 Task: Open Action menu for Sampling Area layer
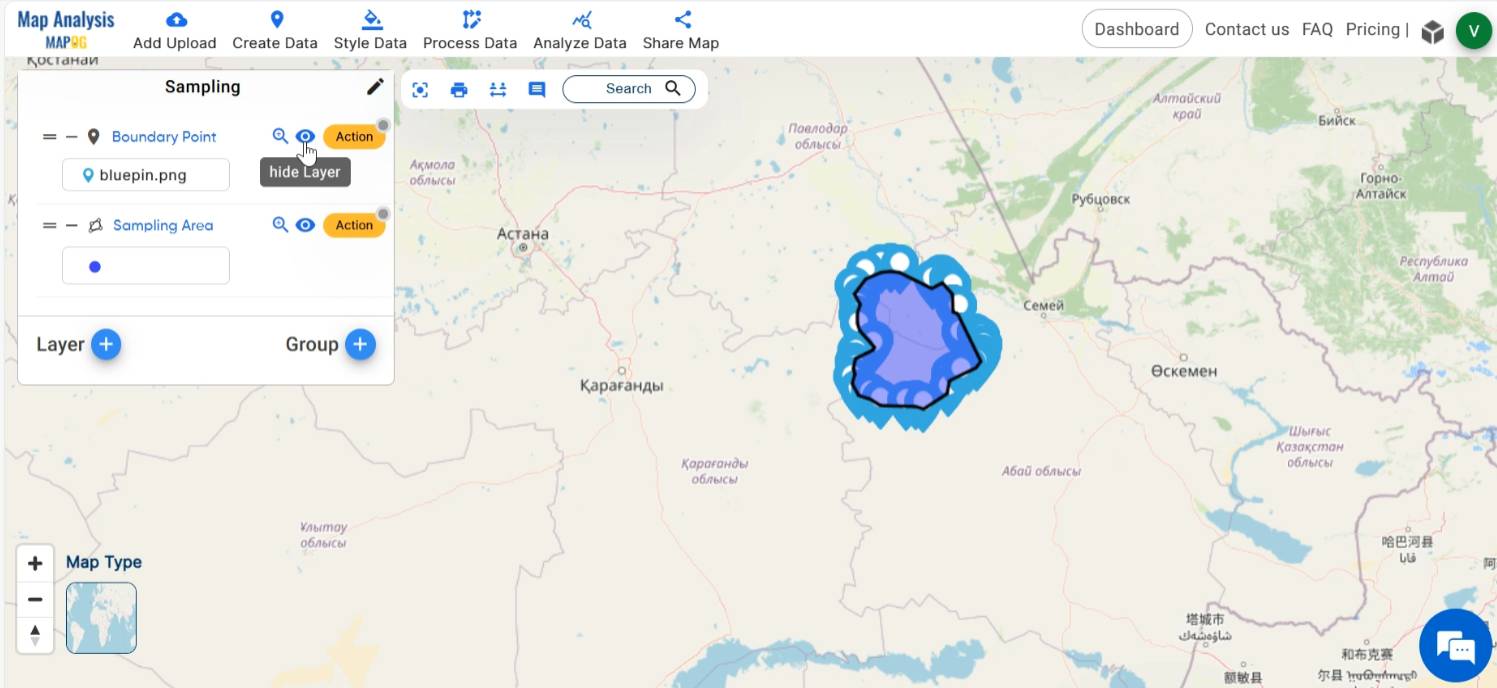354,225
